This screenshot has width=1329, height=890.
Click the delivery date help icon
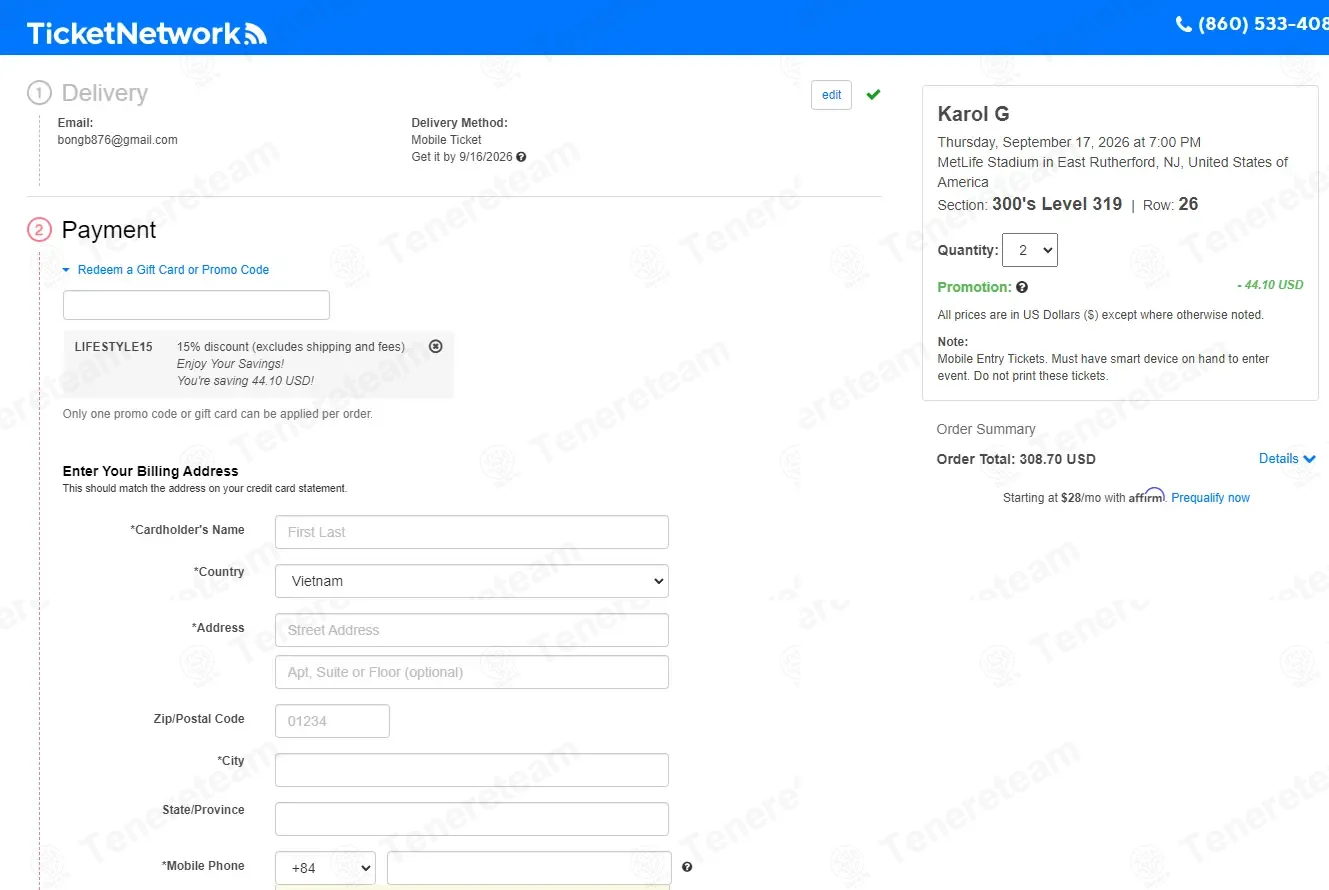coord(521,157)
